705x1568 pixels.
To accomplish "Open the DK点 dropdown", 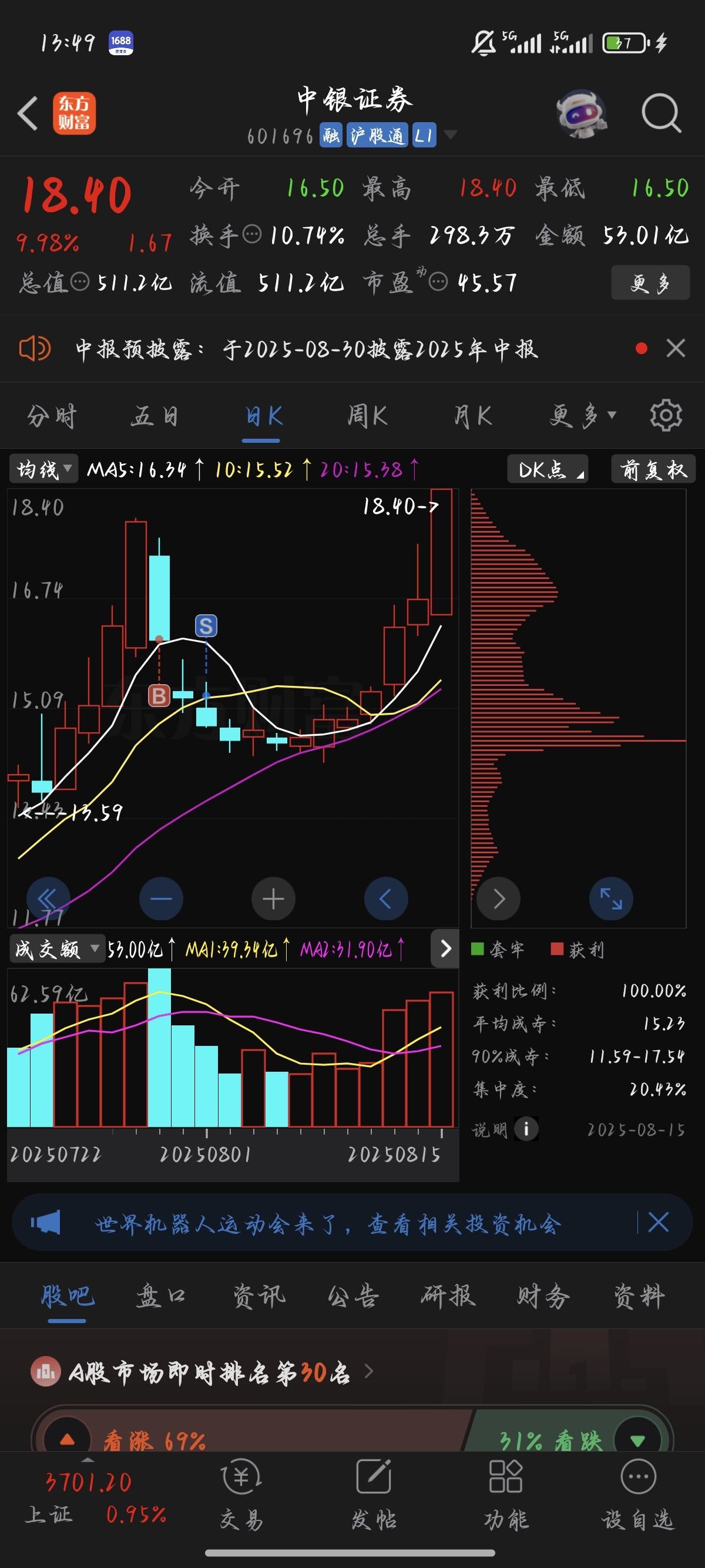I will (548, 469).
